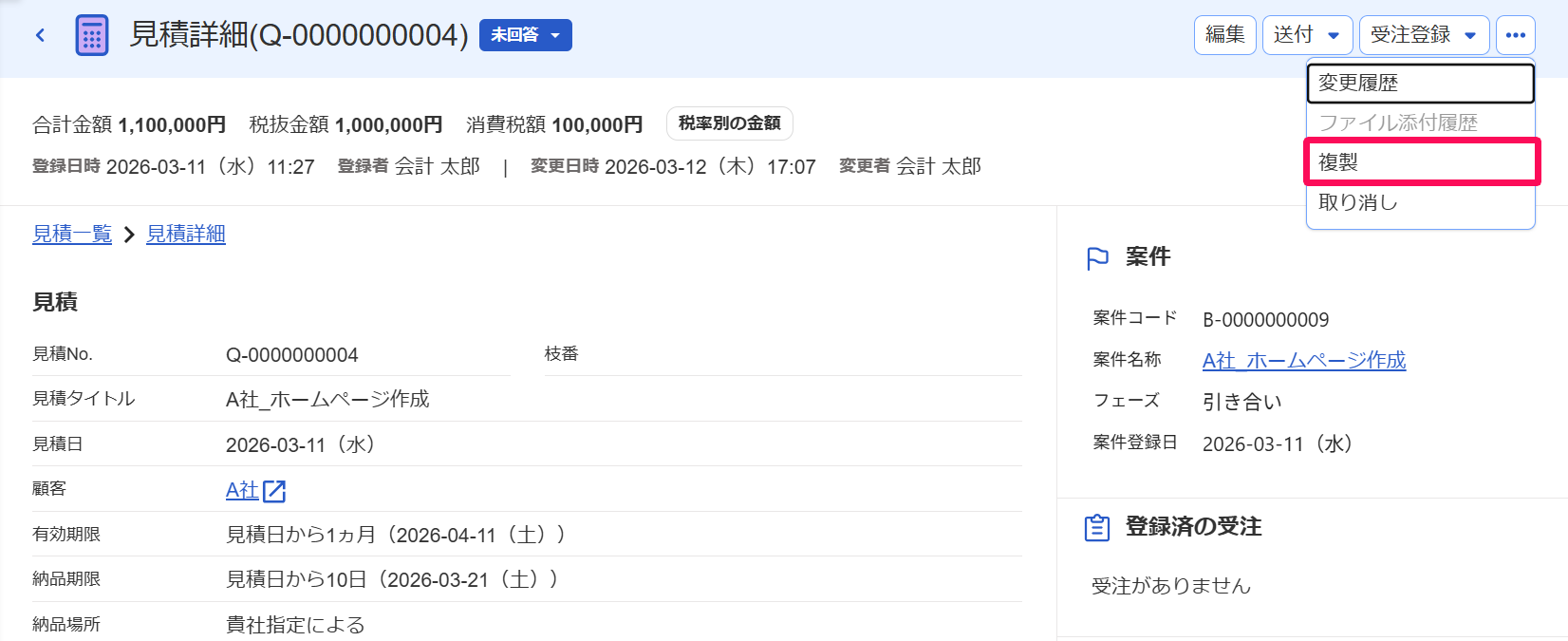Open the three-dots more options button
The width and height of the screenshot is (1568, 641).
[1516, 35]
